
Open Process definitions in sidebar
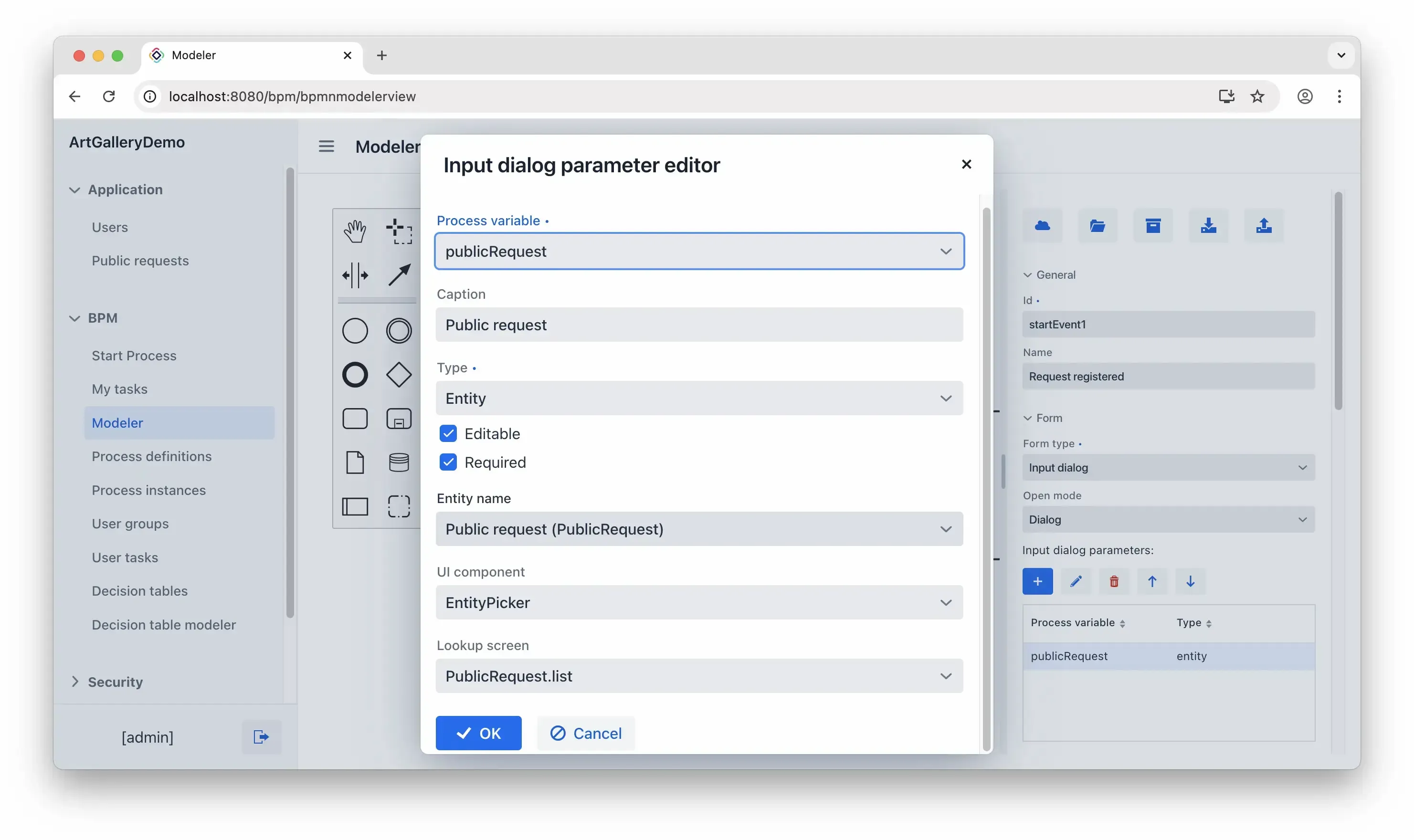(x=152, y=456)
